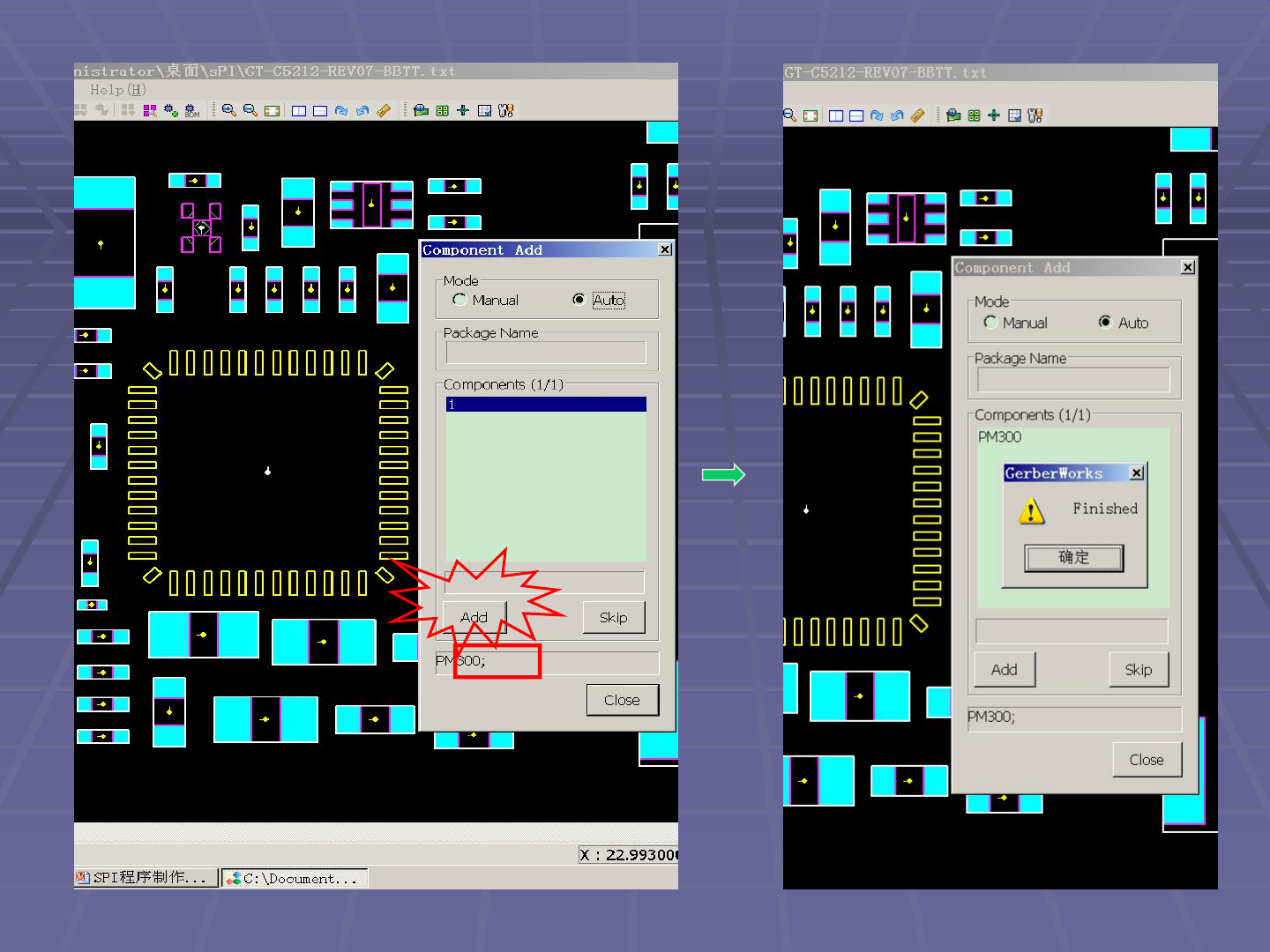Screen dimensions: 1270x952
Task: Click the add-component chip icon in left toolbar
Action: pyautogui.click(x=171, y=110)
